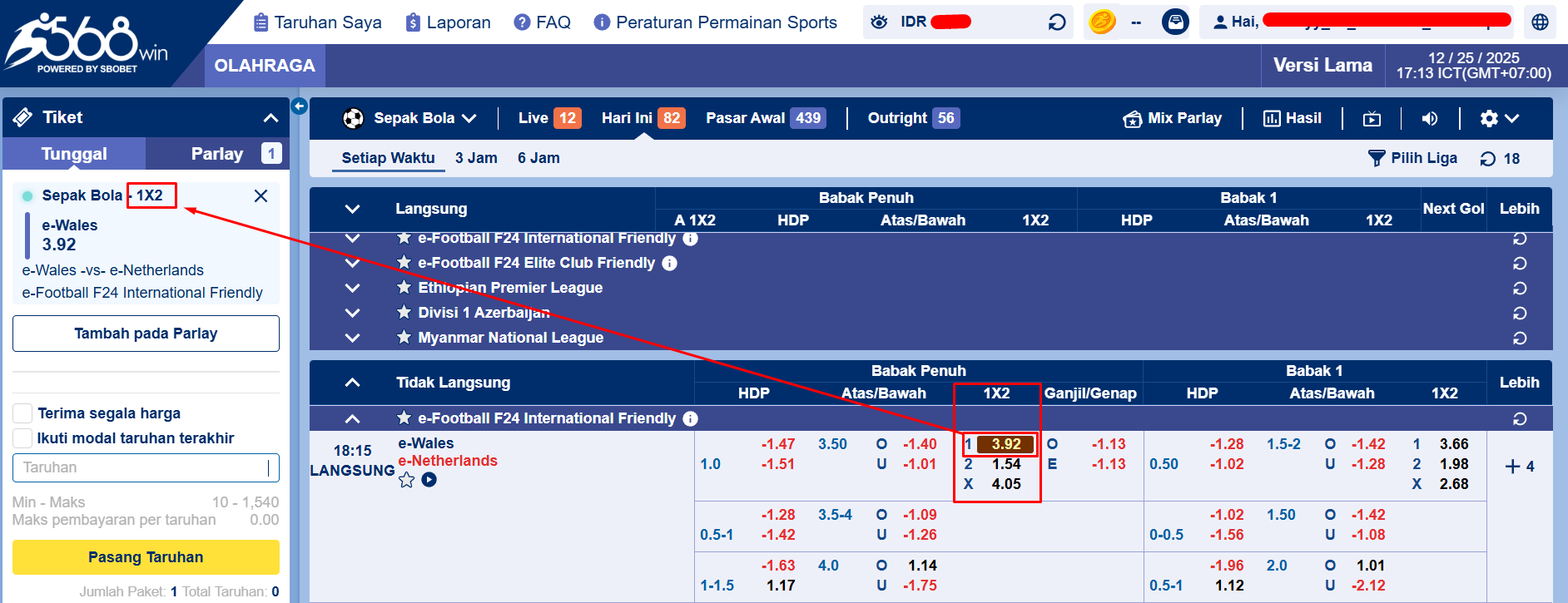Select 1X2 away odds 1.54
Screen dimensions: 1568x603
(x=1005, y=464)
